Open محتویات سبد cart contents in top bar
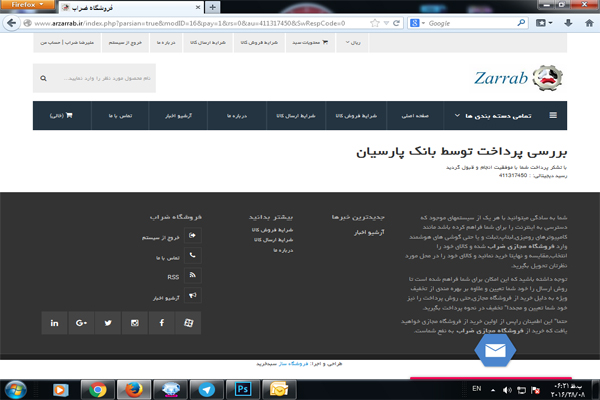600x400 pixels. click(310, 42)
